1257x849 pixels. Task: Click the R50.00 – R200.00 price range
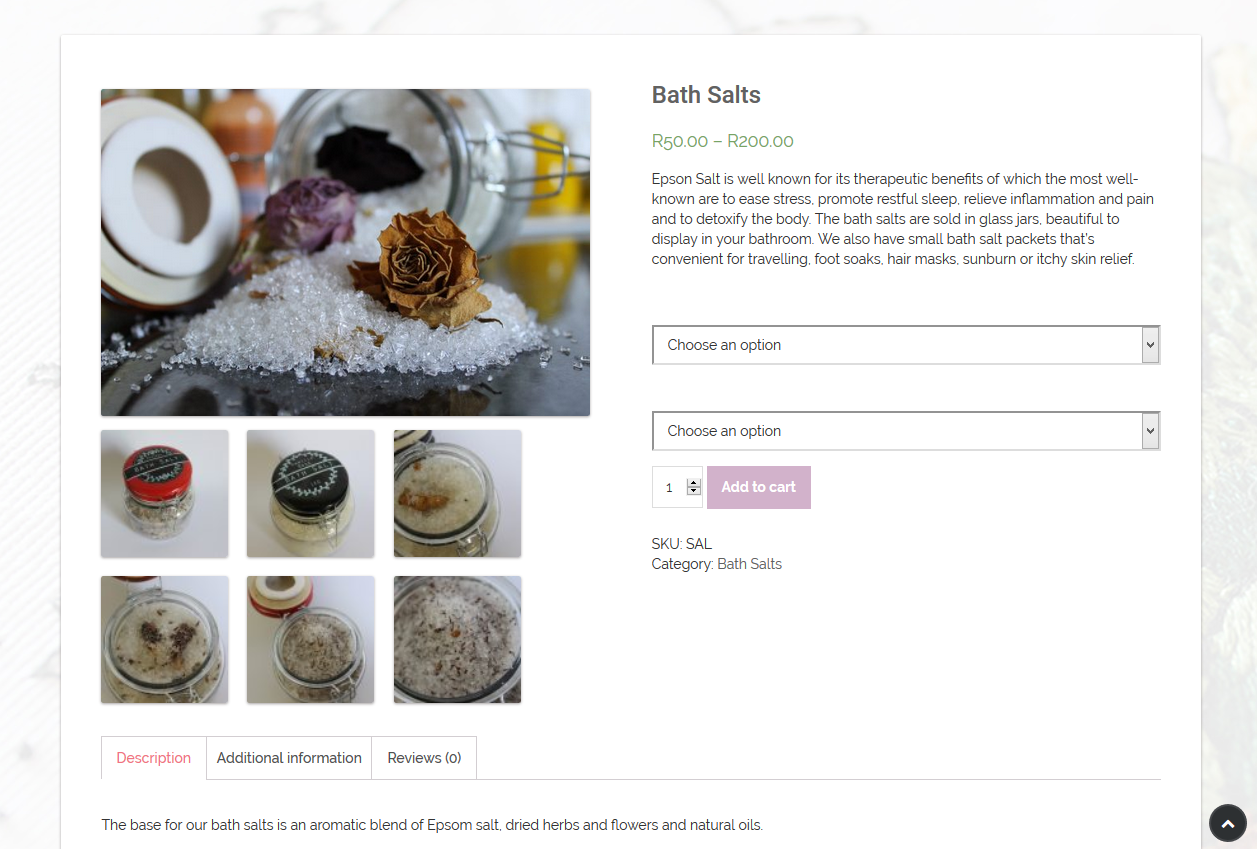[722, 141]
